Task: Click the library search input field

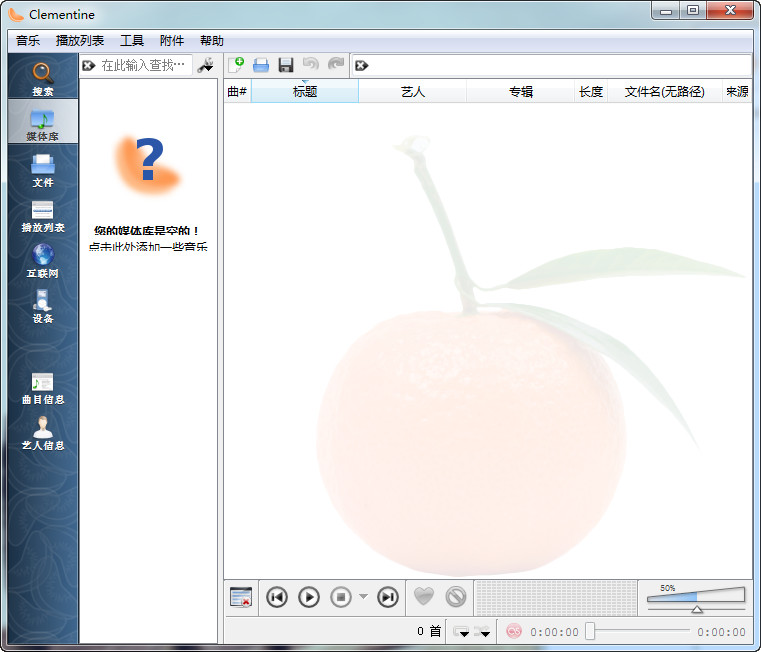Action: (144, 65)
